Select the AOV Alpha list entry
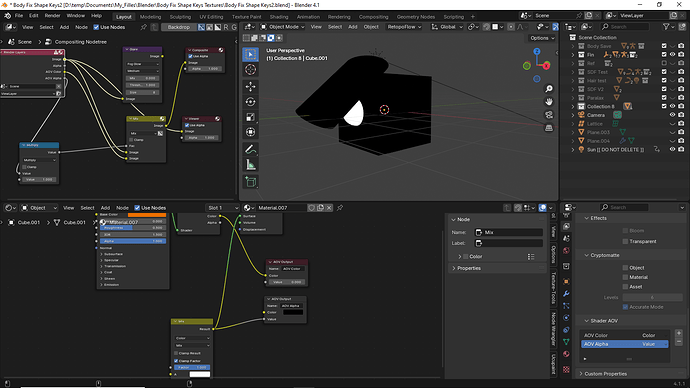The height and width of the screenshot is (388, 690). (x=624, y=344)
